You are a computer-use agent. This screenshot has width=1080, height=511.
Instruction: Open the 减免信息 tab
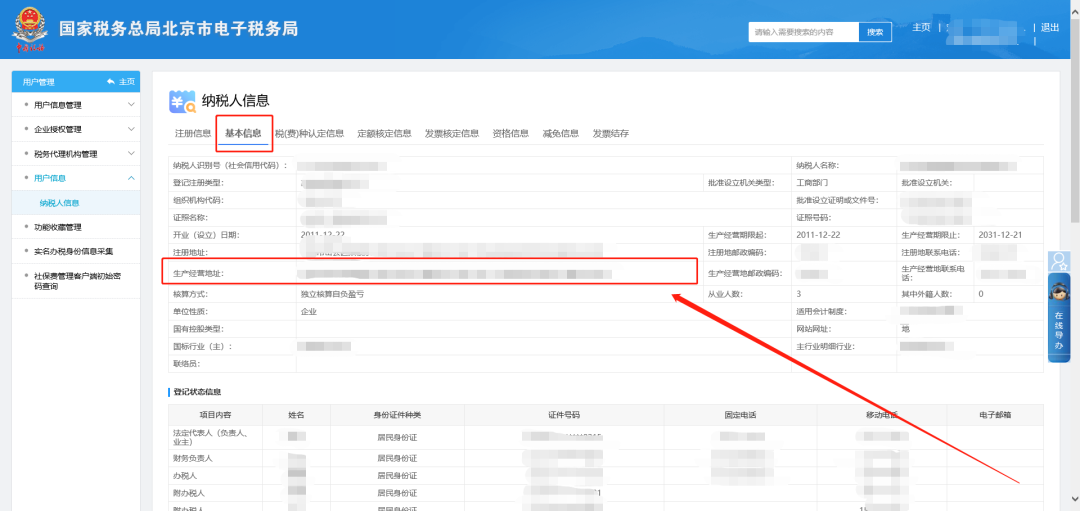pyautogui.click(x=560, y=133)
